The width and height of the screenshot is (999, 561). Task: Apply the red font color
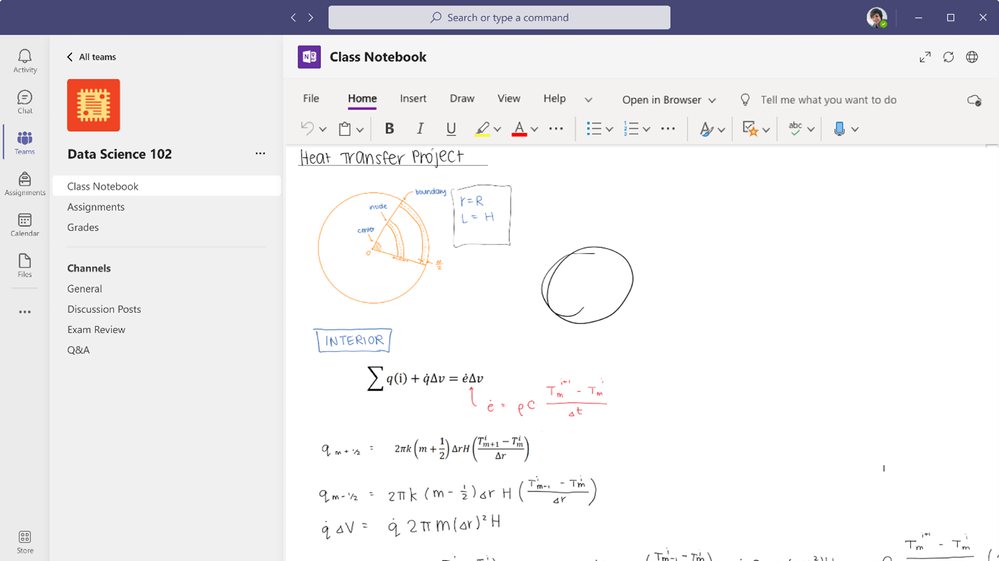(519, 129)
